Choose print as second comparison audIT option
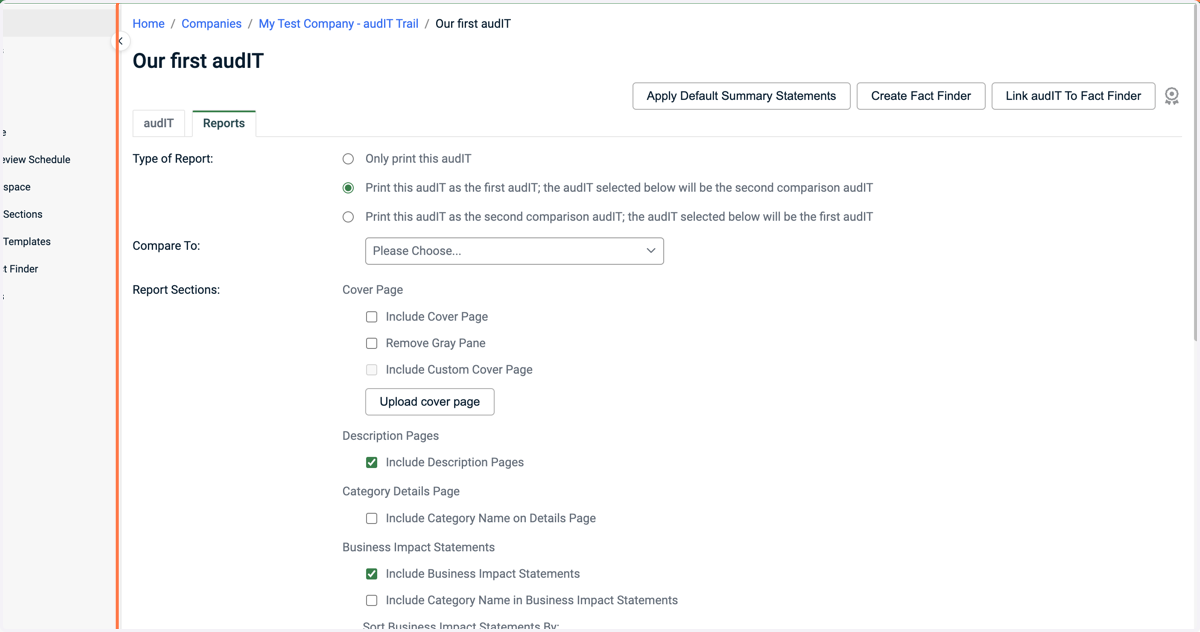 (348, 217)
